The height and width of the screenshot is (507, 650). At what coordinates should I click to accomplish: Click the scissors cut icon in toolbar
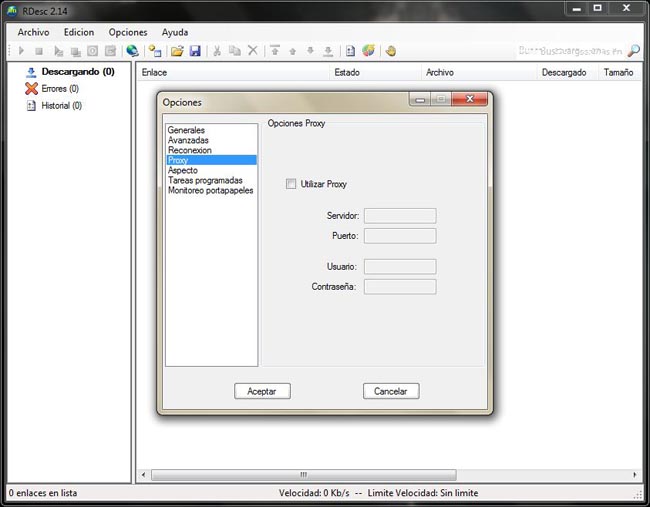click(x=217, y=50)
